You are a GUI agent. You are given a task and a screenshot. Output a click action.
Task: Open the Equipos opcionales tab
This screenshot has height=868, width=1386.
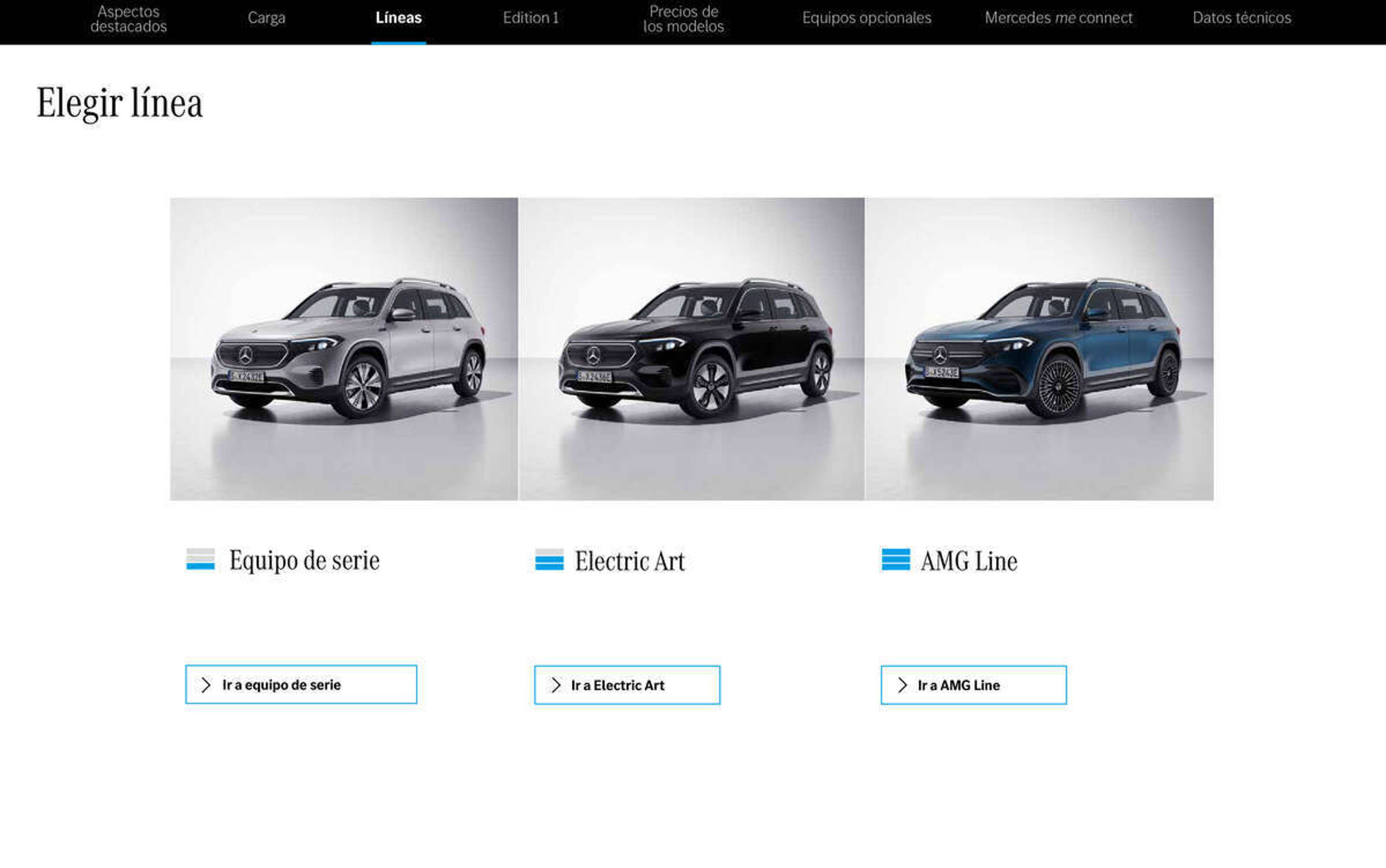(866, 18)
